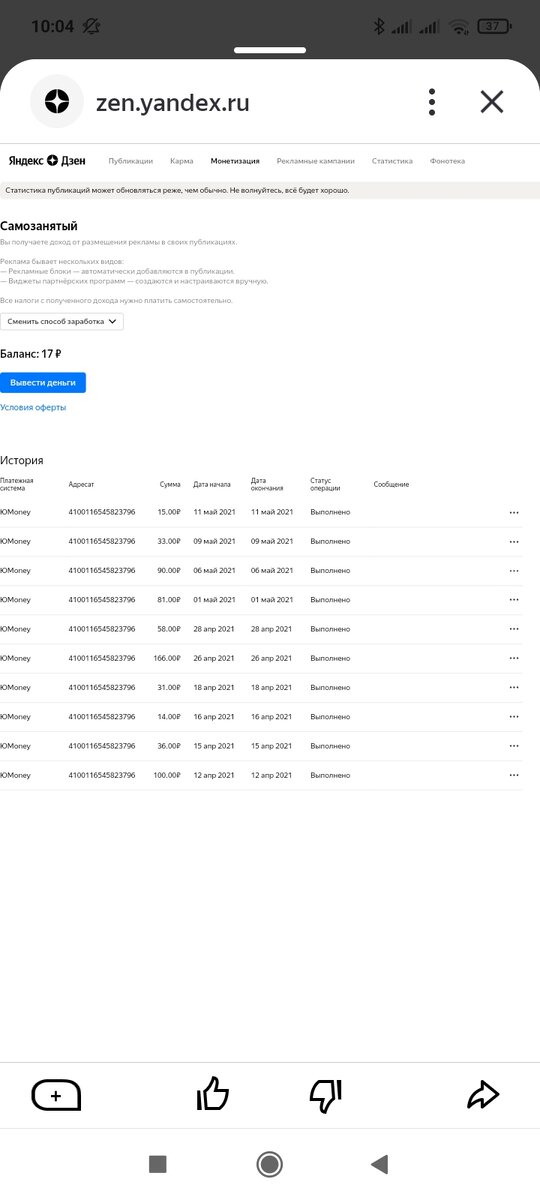Click ЮMoney in the 58.00₽ row

coord(15,629)
